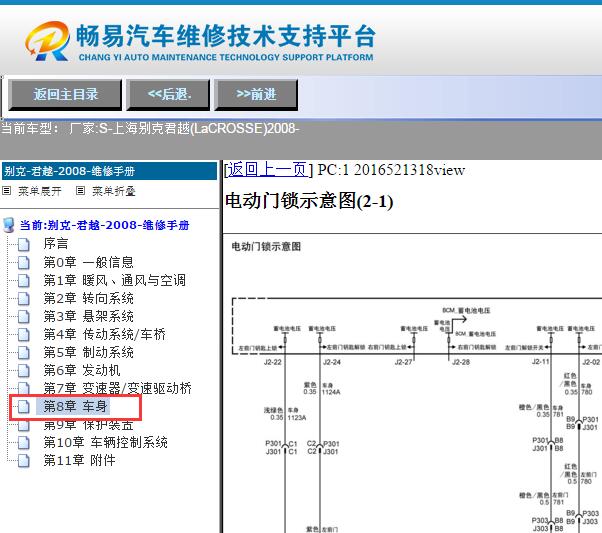
Task: Click the computer icon beside 当前:别克-君越
Action: pyautogui.click(x=8, y=225)
